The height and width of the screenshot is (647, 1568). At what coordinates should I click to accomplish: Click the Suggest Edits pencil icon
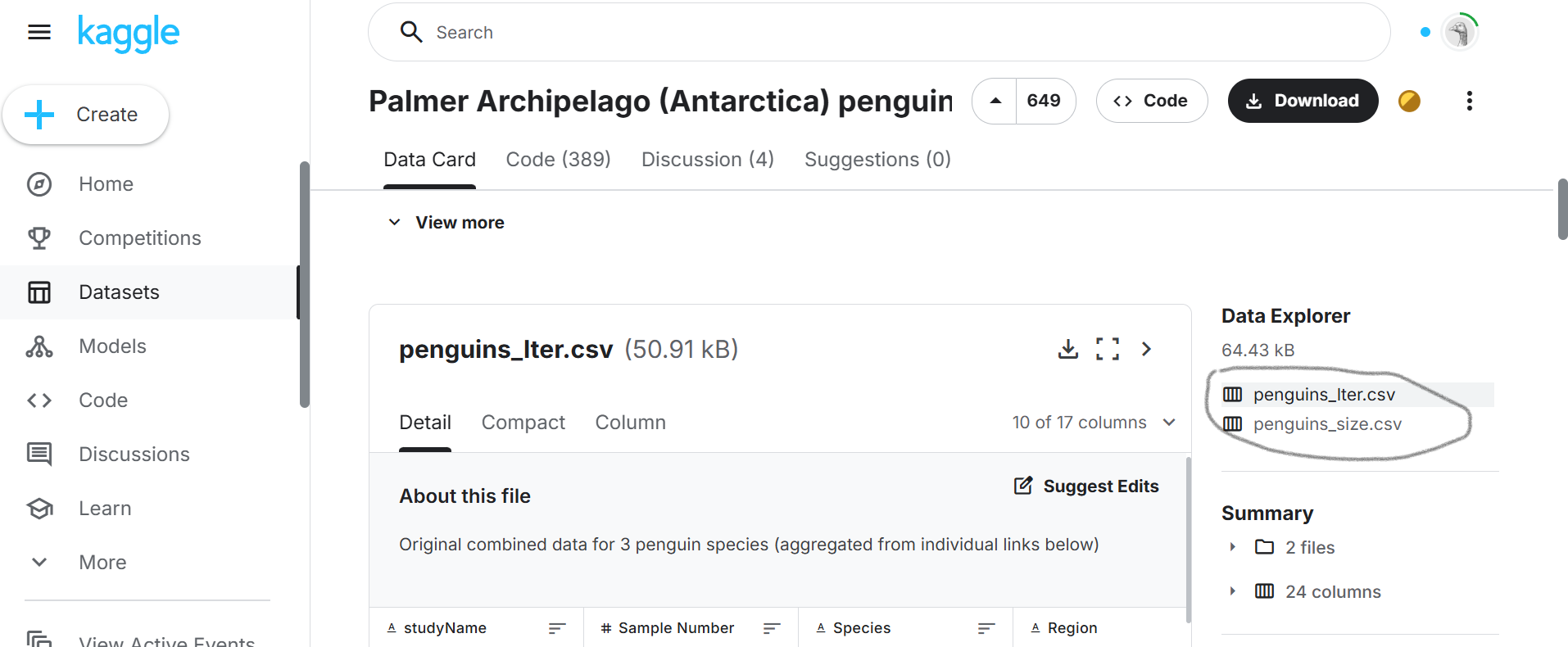click(x=1023, y=486)
